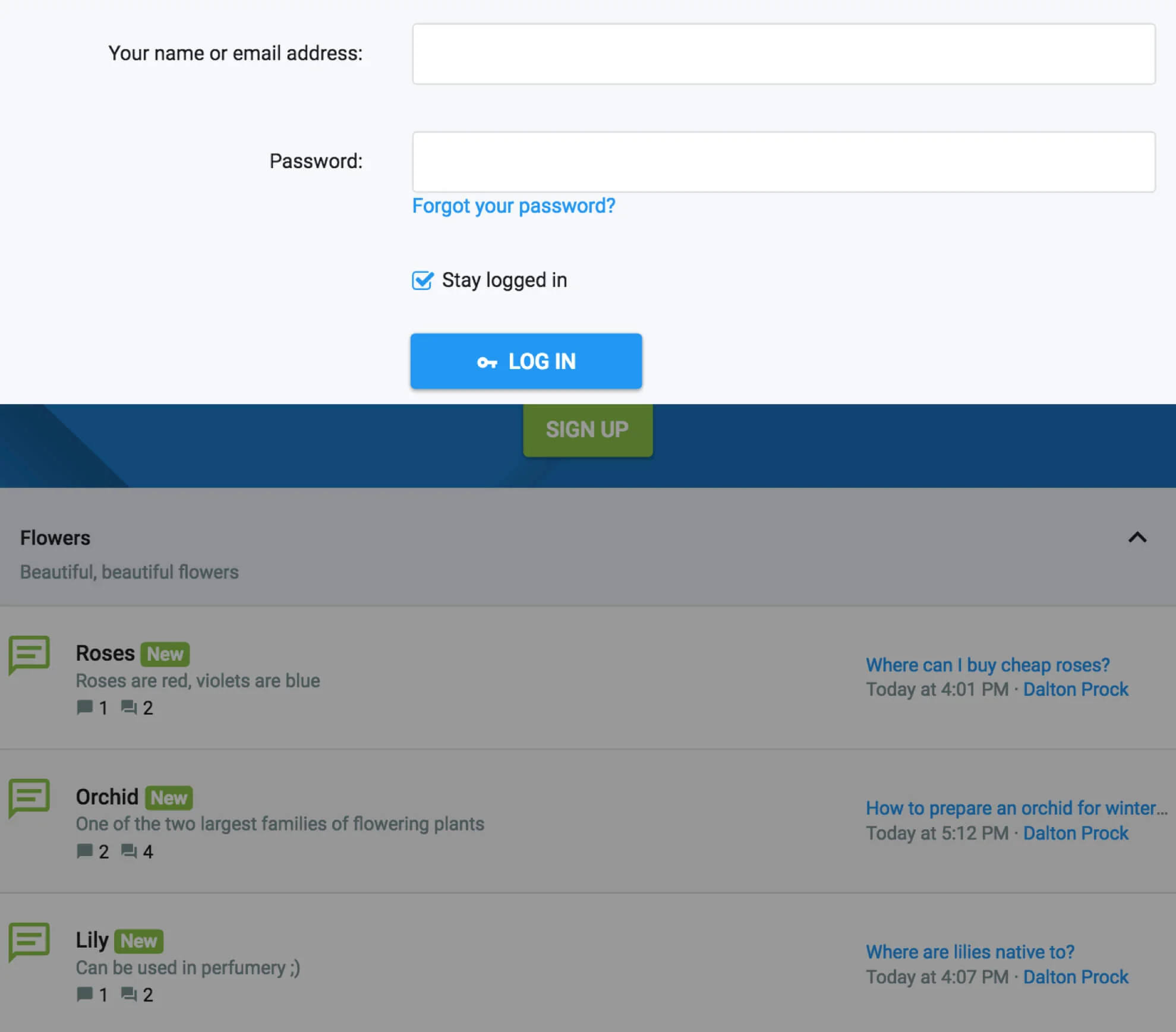This screenshot has width=1176, height=1032.
Task: Open Dalton Prock profile under orchid thread
Action: (1075, 833)
